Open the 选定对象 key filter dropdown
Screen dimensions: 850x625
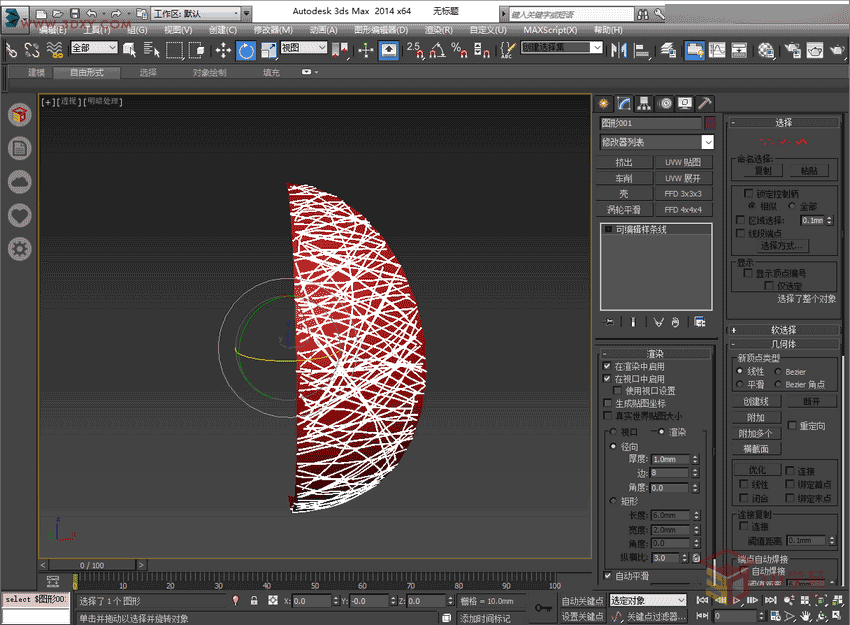pos(647,601)
